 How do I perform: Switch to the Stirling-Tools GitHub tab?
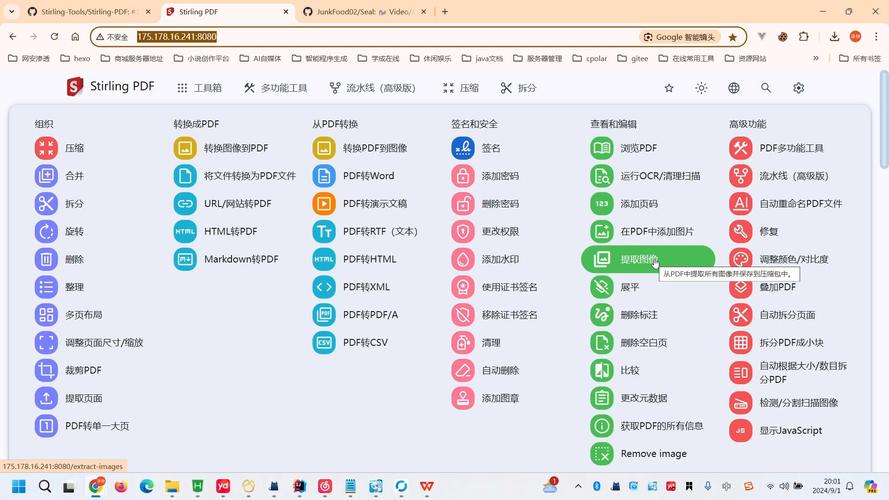89,11
